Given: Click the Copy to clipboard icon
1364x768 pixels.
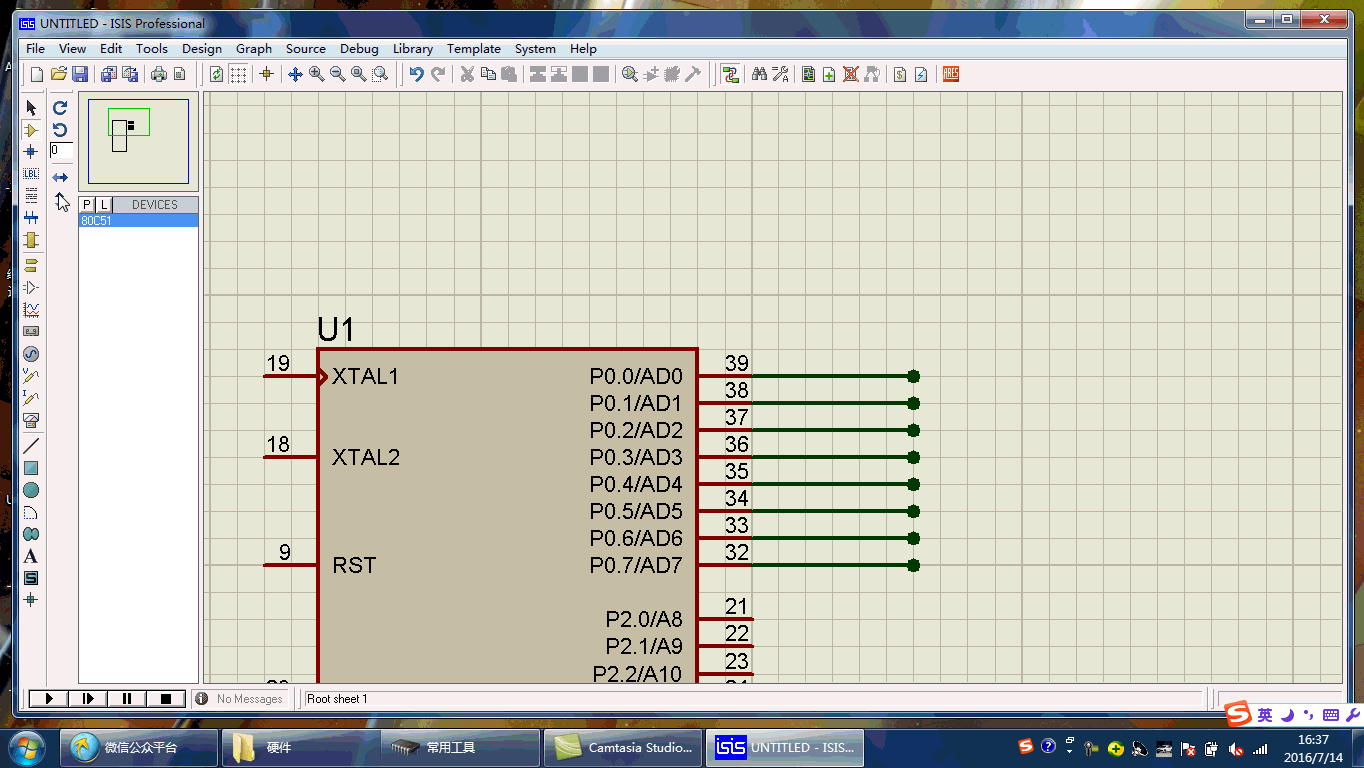Looking at the screenshot, I should point(488,74).
